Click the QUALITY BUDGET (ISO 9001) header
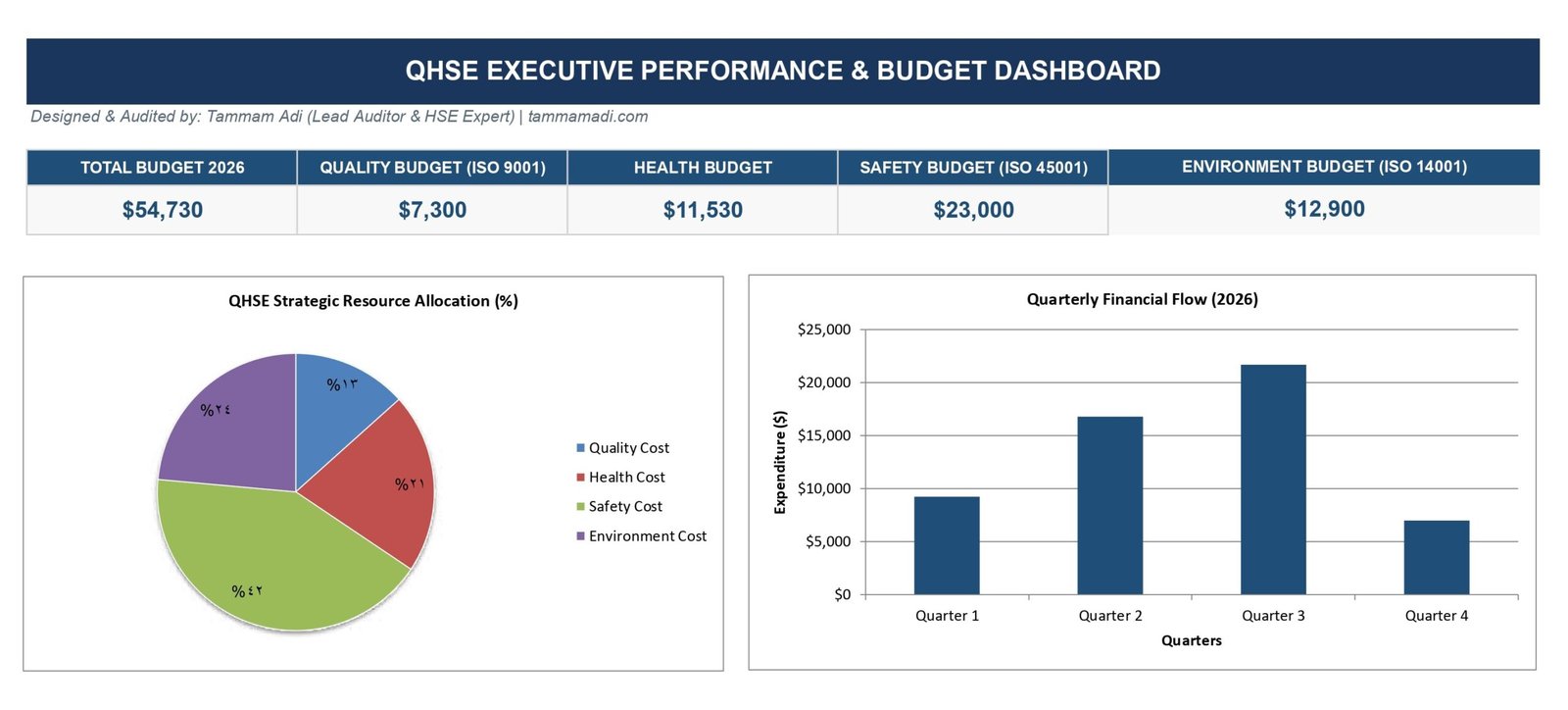Viewport: 1568px width, 710px height. point(432,168)
